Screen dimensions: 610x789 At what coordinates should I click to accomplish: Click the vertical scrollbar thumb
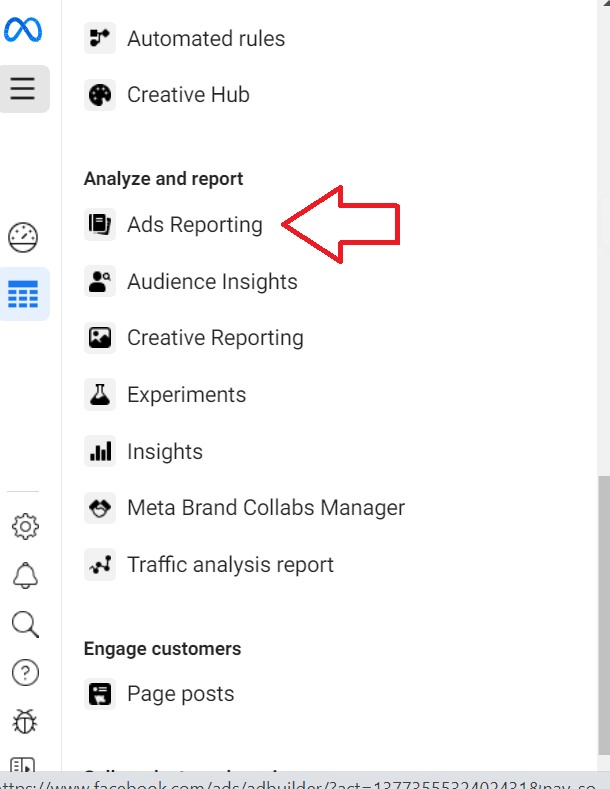(x=603, y=615)
